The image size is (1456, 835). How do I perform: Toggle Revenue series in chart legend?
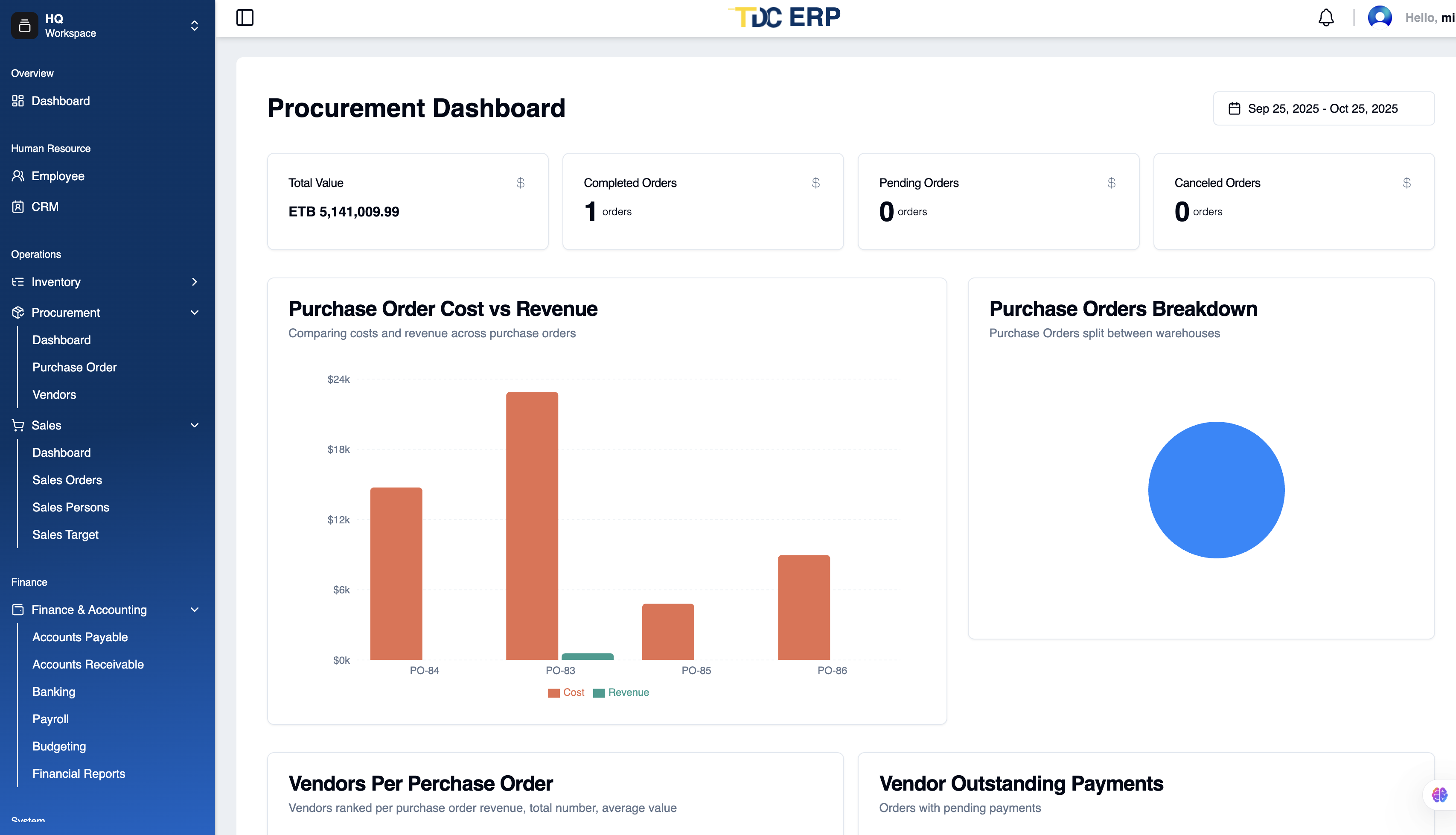coord(621,693)
